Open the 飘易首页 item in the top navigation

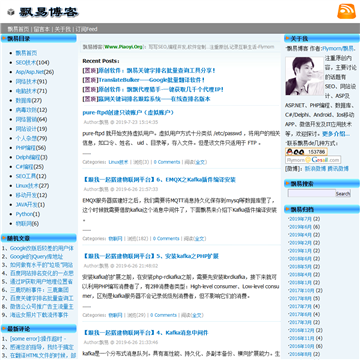(18, 29)
